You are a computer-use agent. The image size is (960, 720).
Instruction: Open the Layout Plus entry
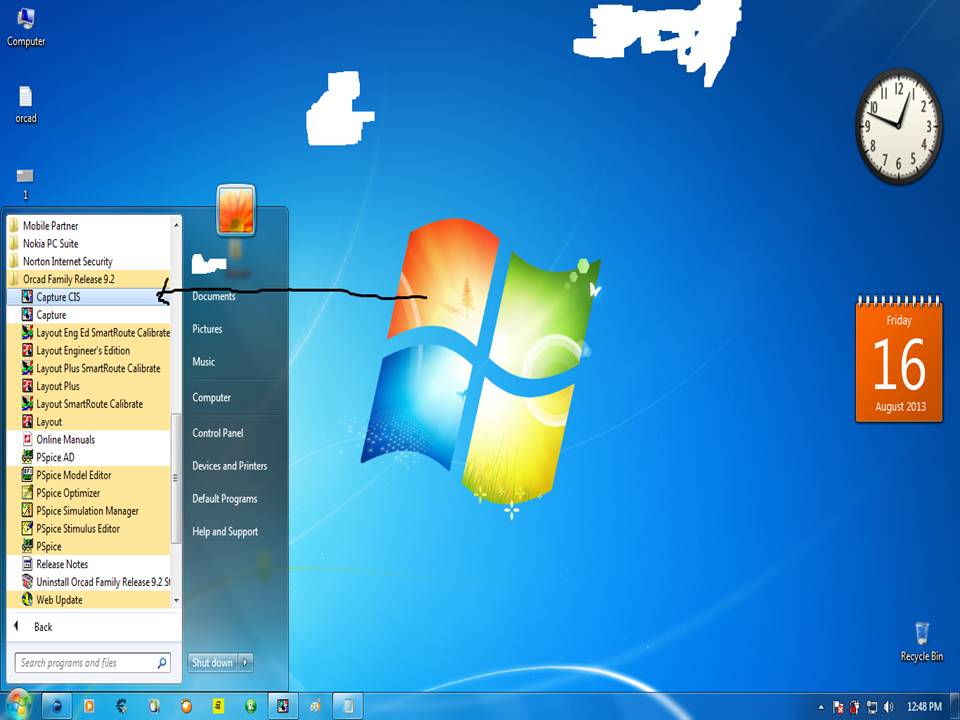click(89, 386)
